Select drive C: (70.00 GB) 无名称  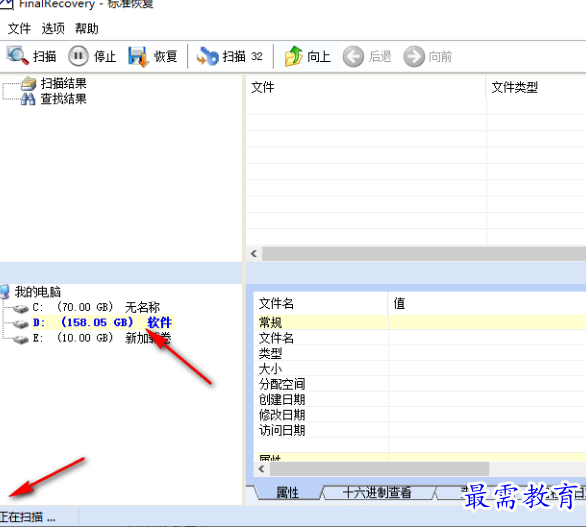point(96,308)
